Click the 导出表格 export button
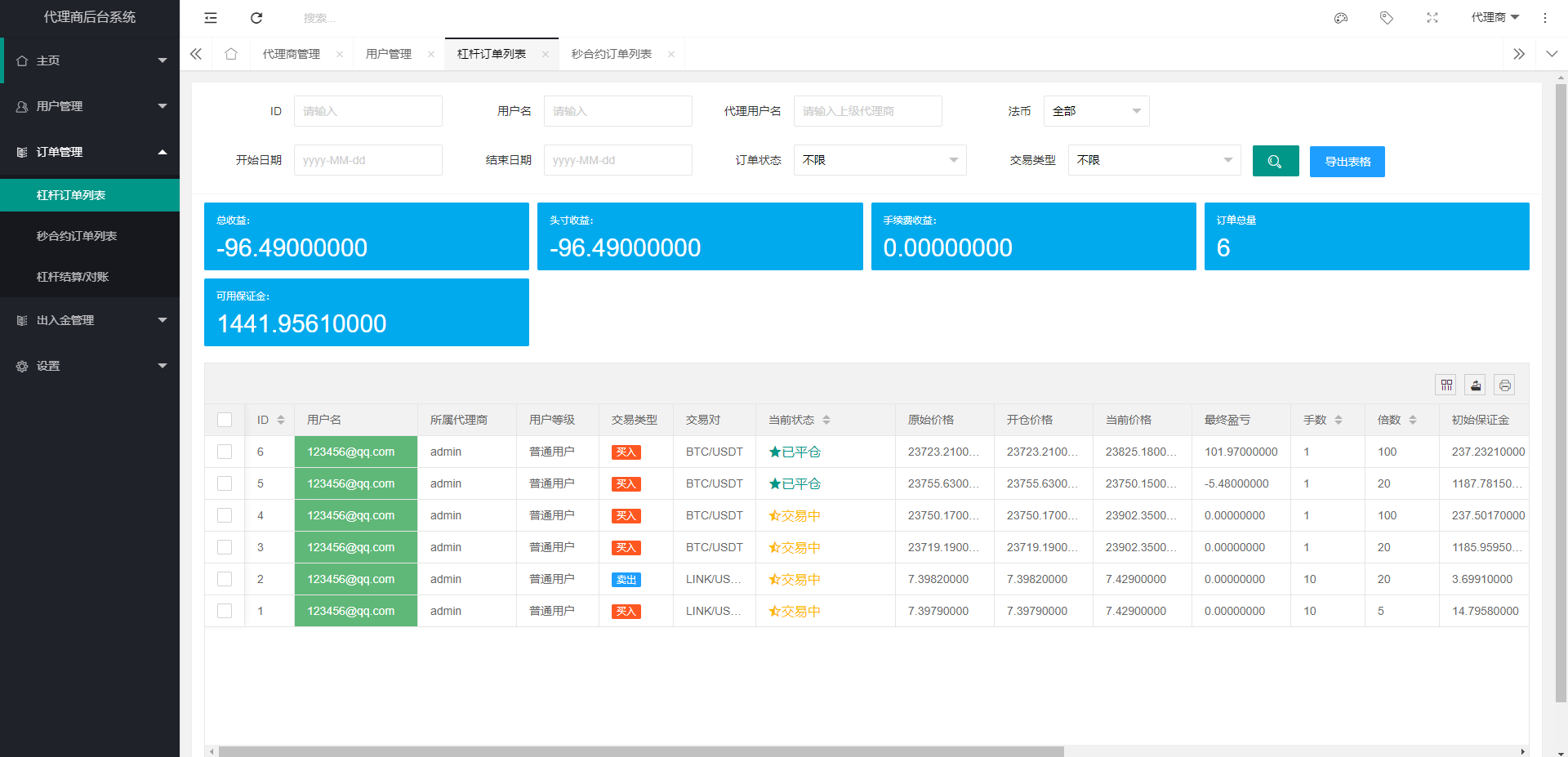Viewport: 1568px width, 757px height. 1347,162
